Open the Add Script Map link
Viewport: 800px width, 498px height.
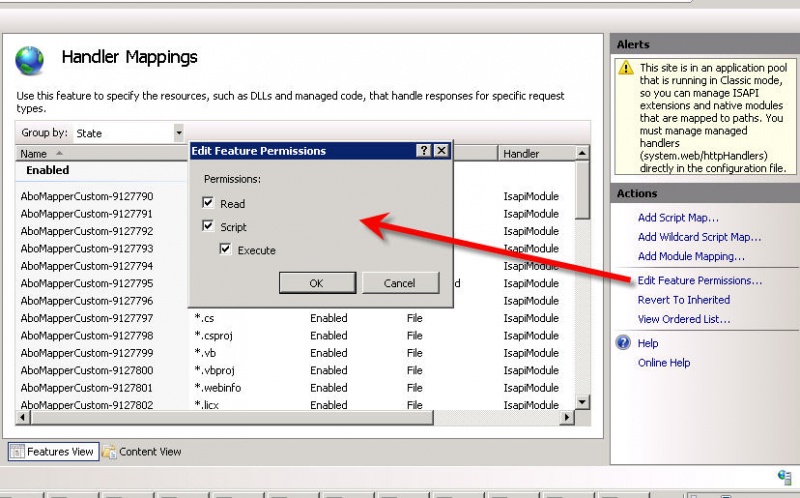click(678, 218)
